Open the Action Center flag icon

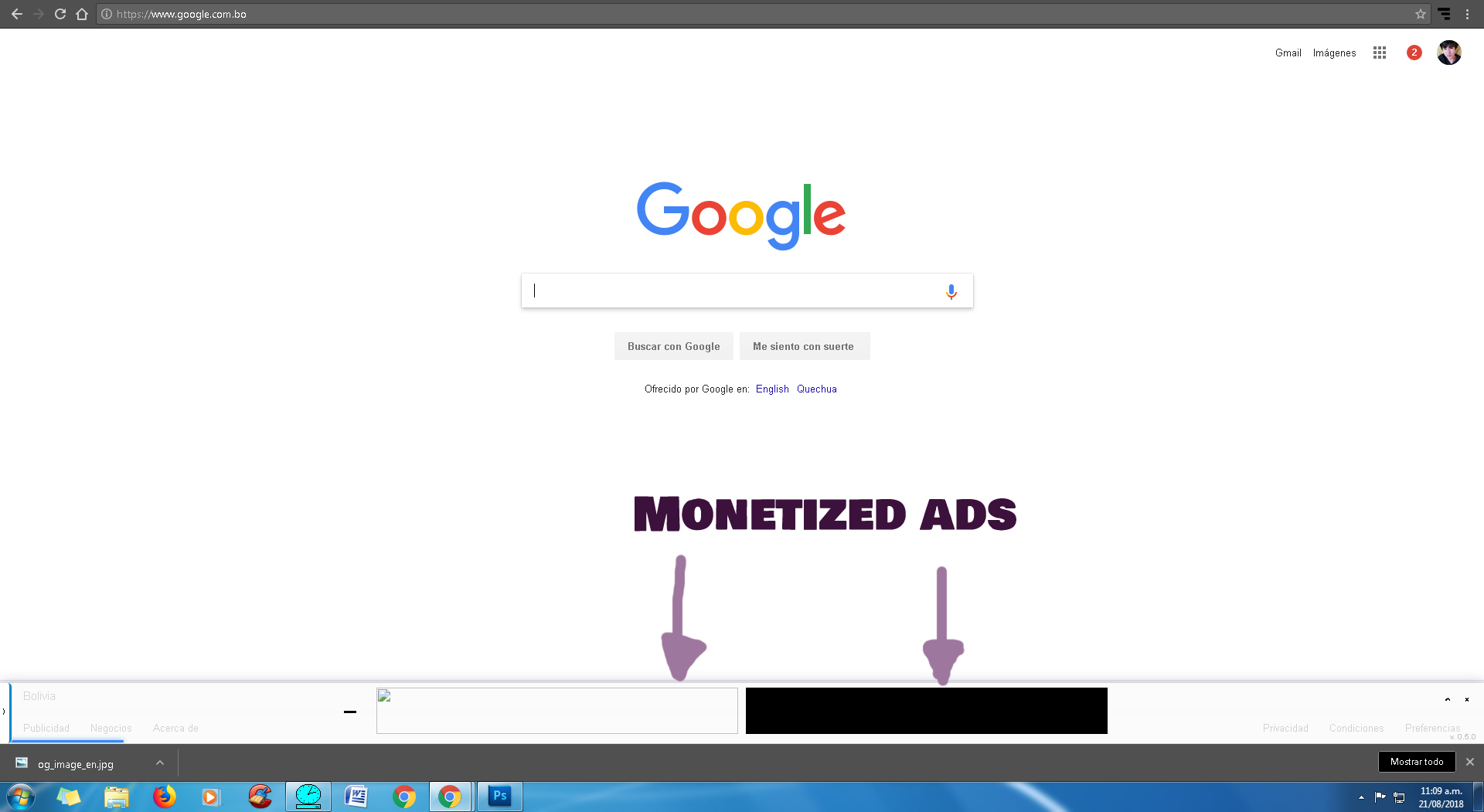pos(1380,797)
